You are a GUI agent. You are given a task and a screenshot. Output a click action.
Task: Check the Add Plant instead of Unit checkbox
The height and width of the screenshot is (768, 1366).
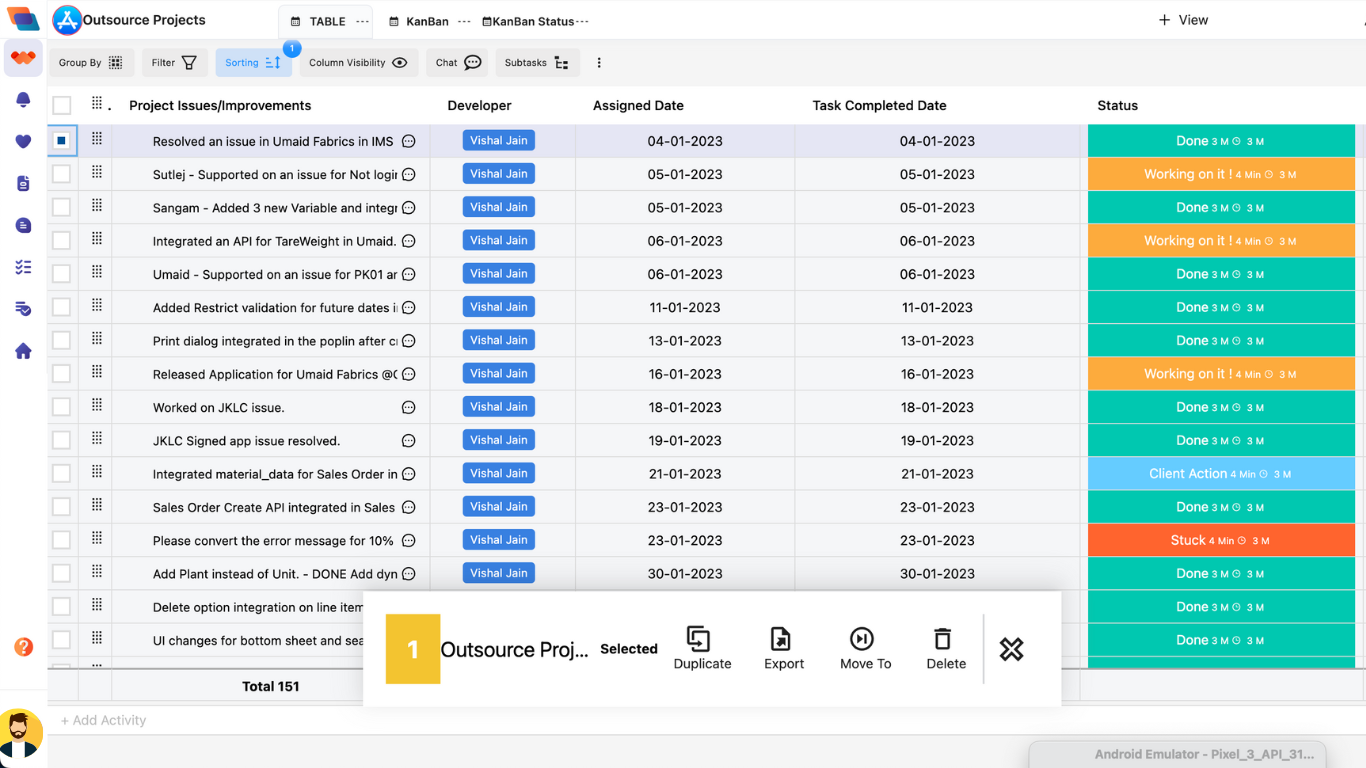coord(62,573)
